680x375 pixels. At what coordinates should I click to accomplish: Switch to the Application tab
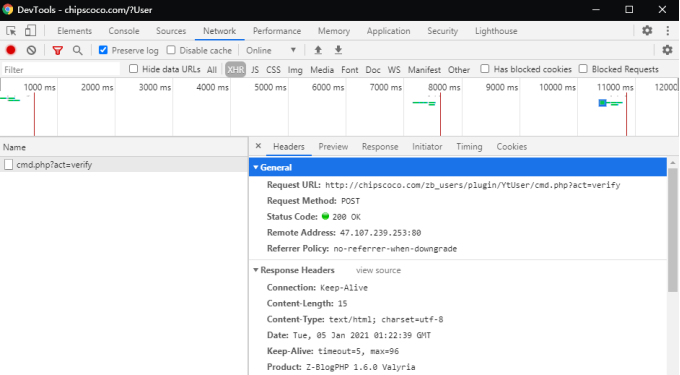[389, 31]
